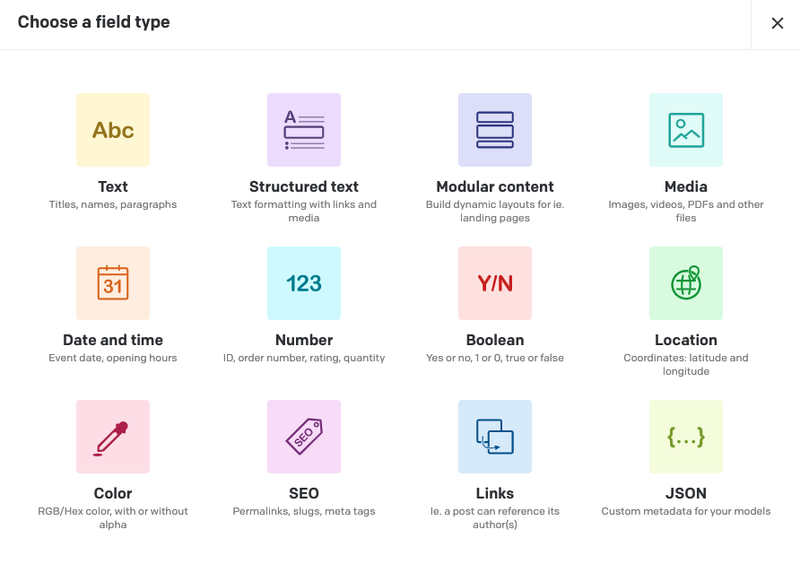
Task: Pick the SEO tag icon
Action: click(x=304, y=436)
